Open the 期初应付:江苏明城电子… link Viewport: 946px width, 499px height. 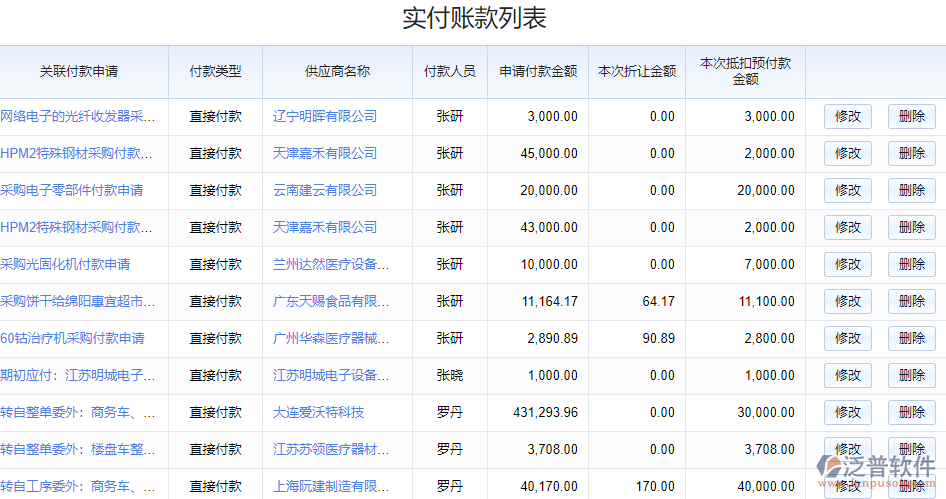(x=78, y=375)
